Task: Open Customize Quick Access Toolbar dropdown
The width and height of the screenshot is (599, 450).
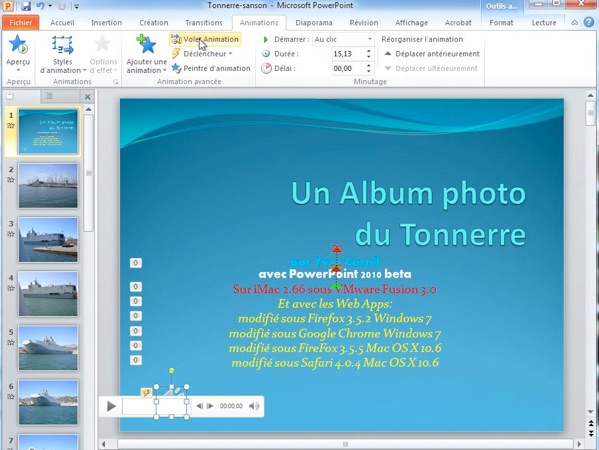Action: [77, 6]
